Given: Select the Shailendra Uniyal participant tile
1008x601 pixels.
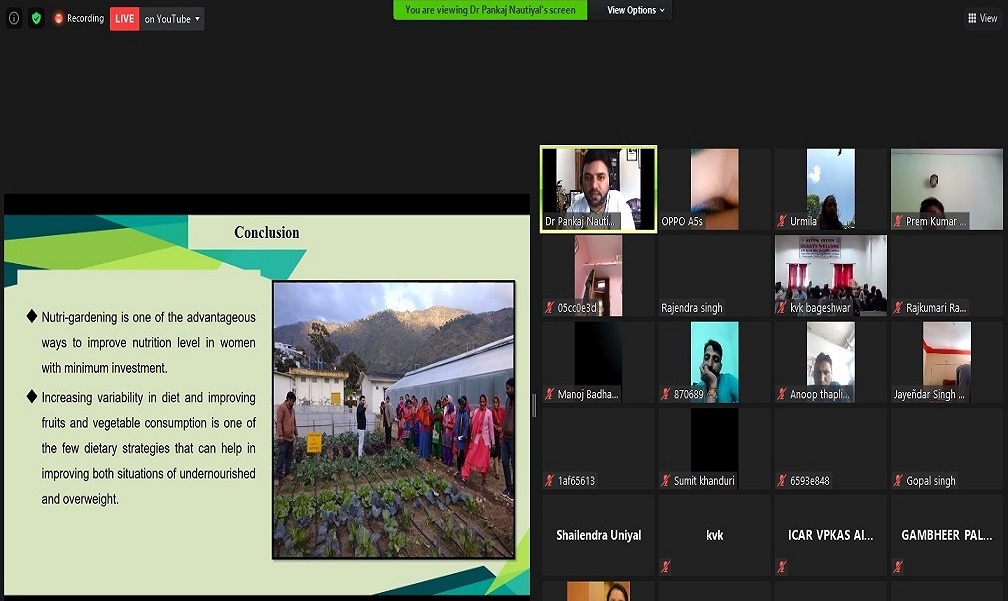Looking at the screenshot, I should [x=599, y=536].
